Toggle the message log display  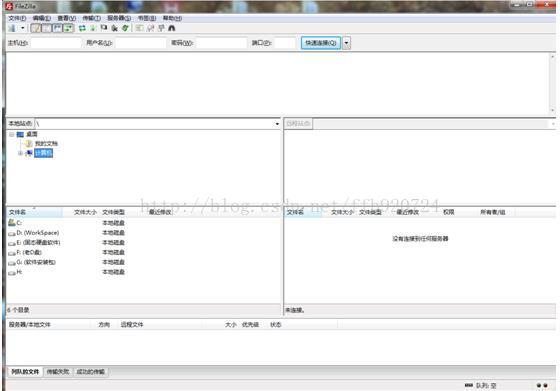pyautogui.click(x=36, y=28)
